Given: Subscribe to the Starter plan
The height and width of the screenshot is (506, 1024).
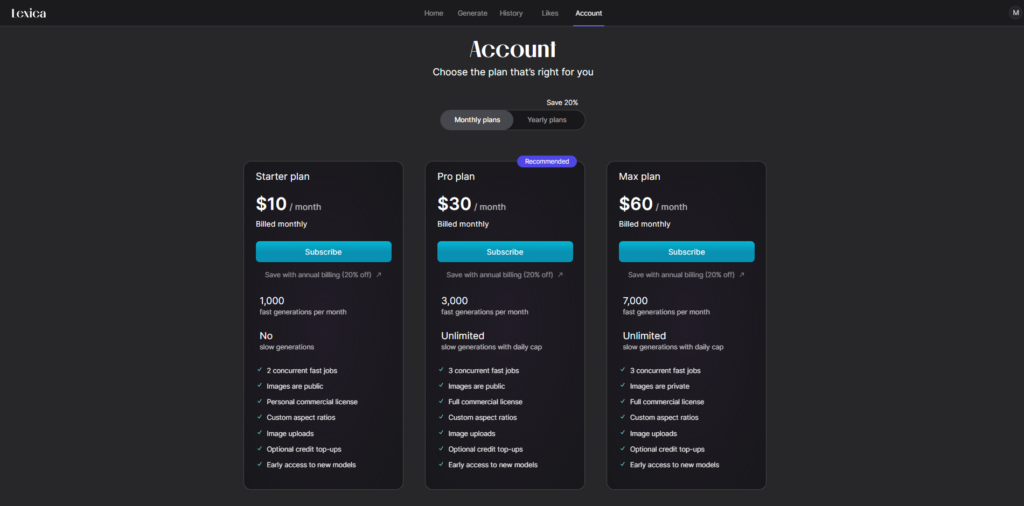Looking at the screenshot, I should point(323,251).
